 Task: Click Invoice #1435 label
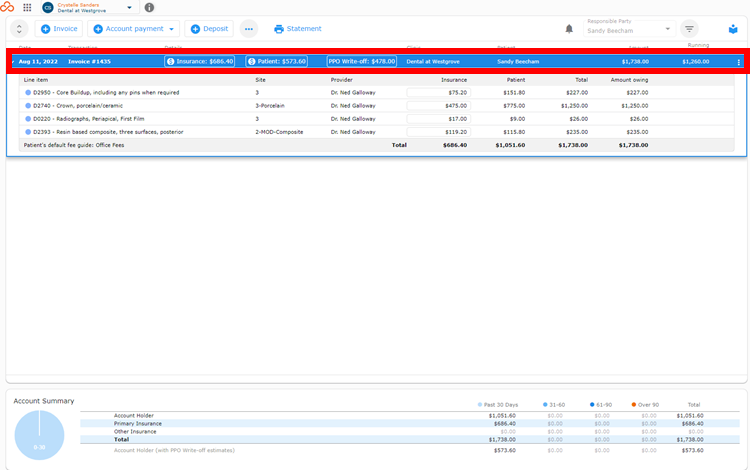tap(89, 62)
